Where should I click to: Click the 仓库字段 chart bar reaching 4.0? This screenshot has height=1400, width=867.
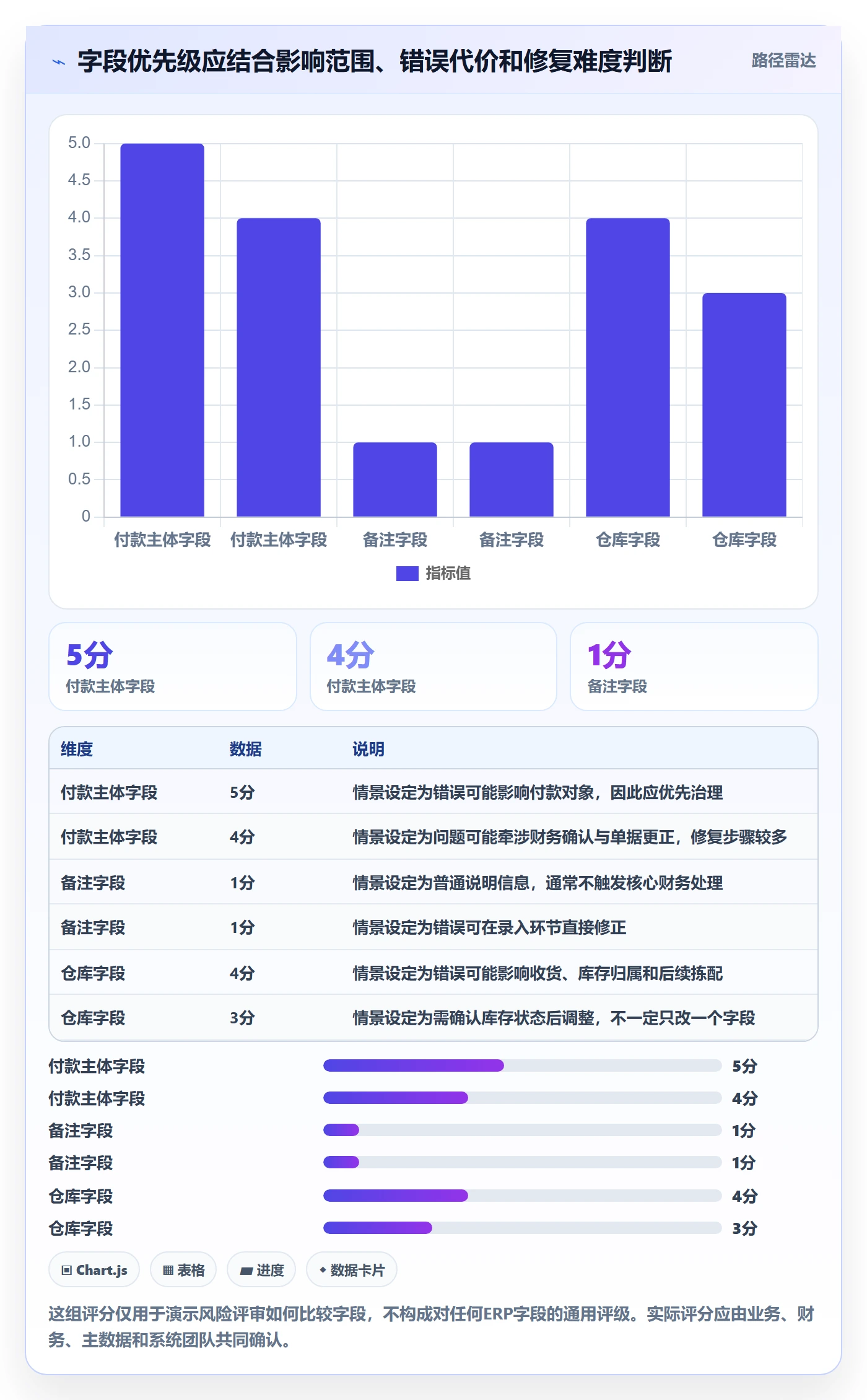tap(628, 367)
